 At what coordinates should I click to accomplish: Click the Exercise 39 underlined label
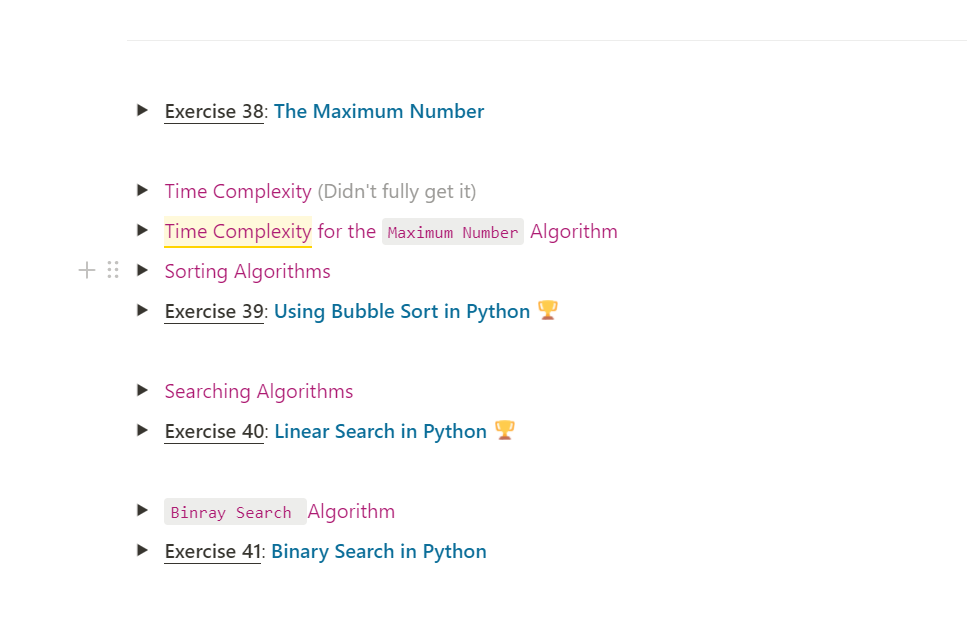pos(213,311)
